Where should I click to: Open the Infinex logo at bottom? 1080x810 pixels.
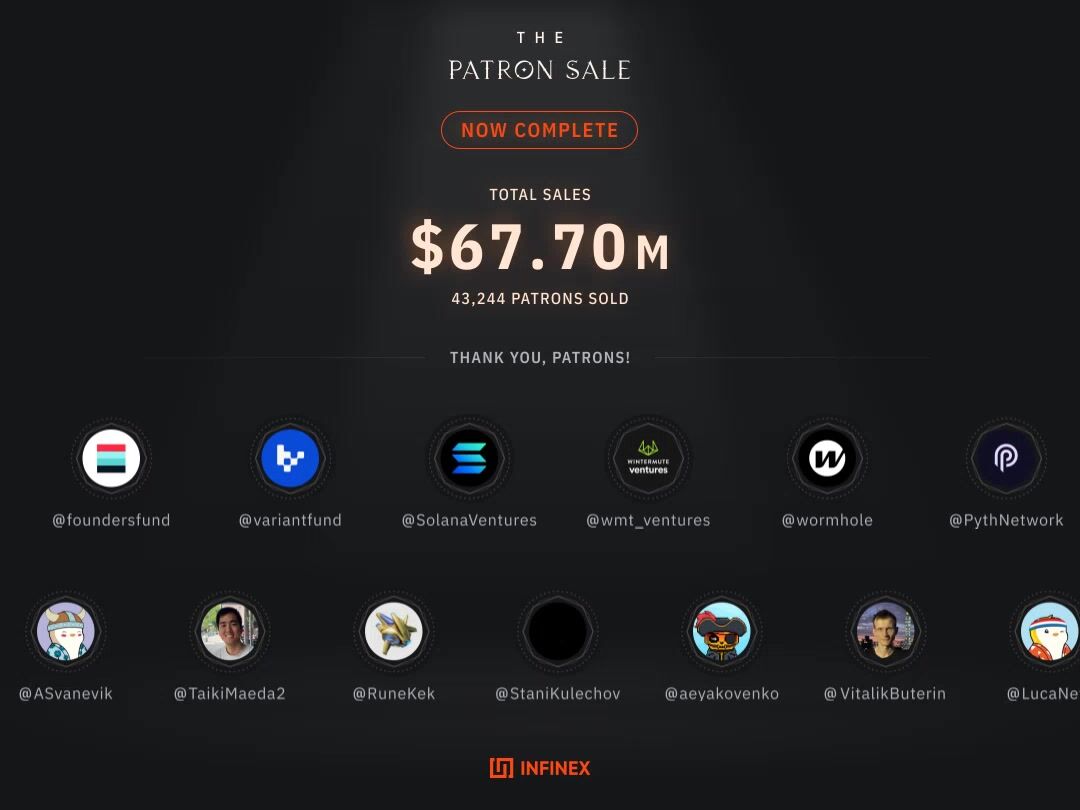[x=539, y=768]
